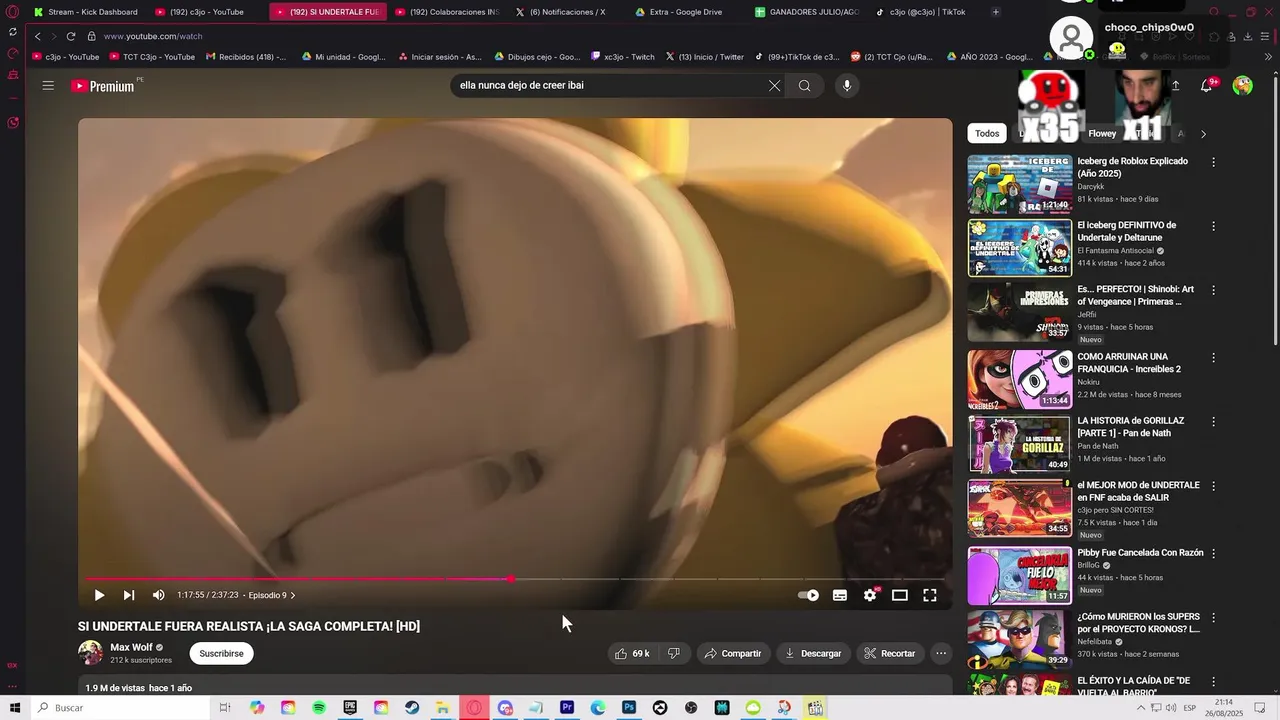
Task: Click the taskbar Buscar search box
Action: tap(120, 708)
